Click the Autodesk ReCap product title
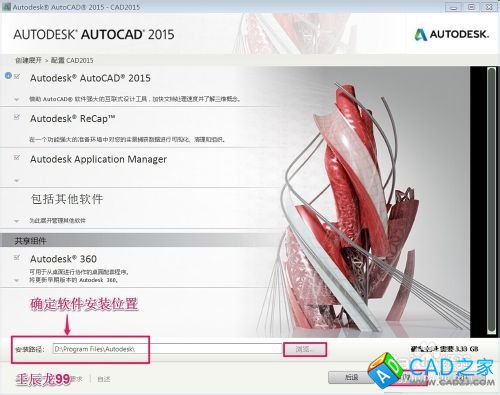Image resolution: width=500 pixels, height=395 pixels. tap(73, 119)
